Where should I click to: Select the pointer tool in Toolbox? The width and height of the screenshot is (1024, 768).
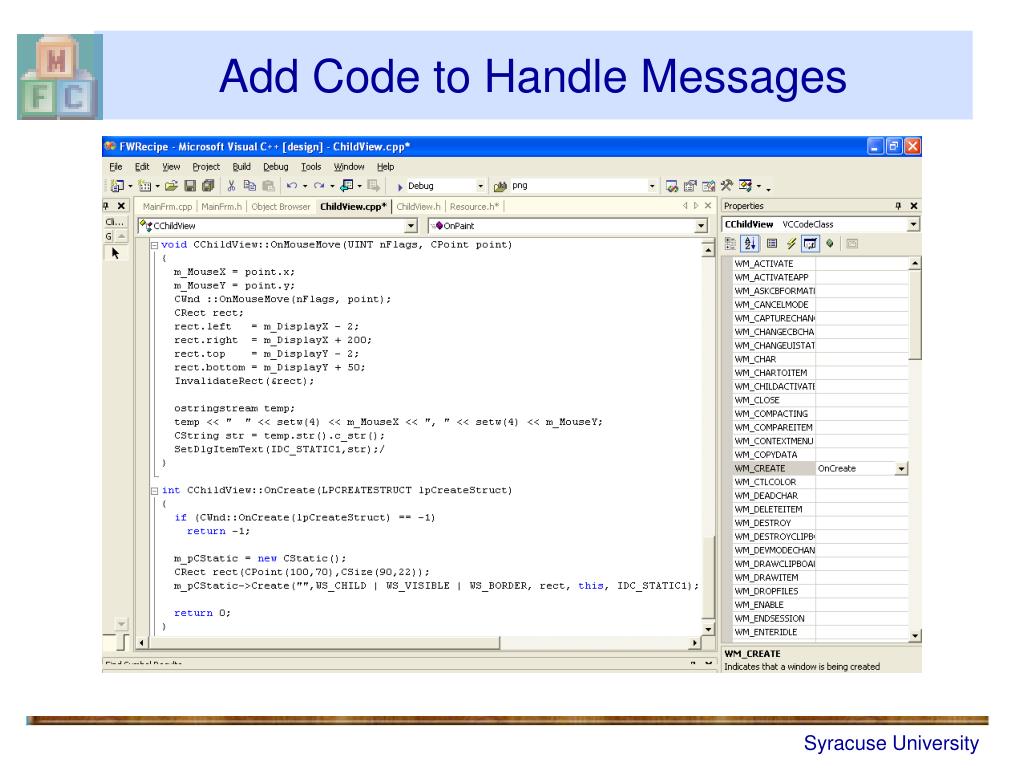[115, 254]
